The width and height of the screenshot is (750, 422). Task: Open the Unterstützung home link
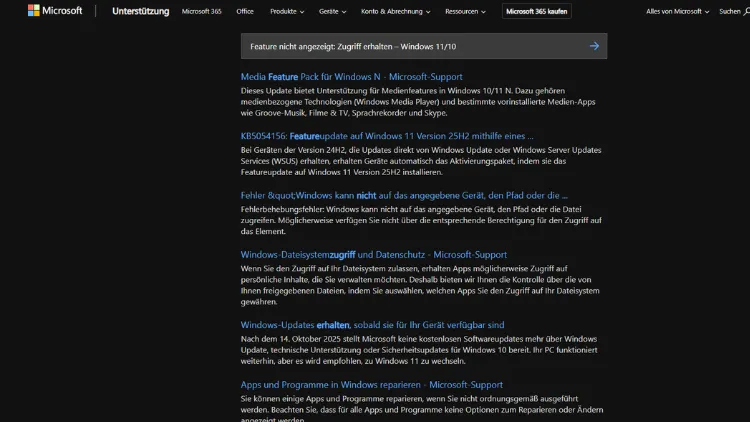(x=140, y=11)
